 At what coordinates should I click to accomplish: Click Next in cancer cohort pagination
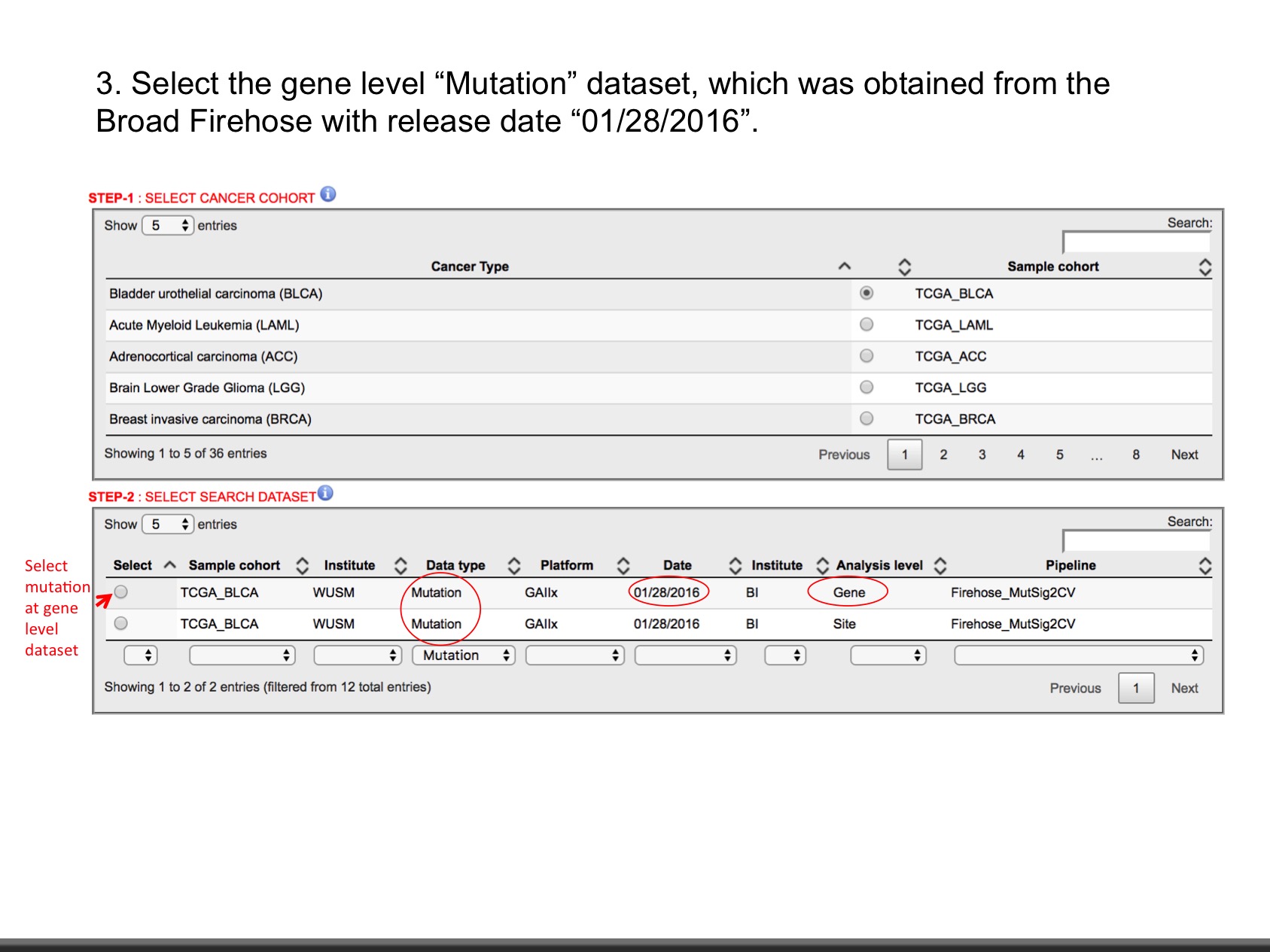point(1184,455)
